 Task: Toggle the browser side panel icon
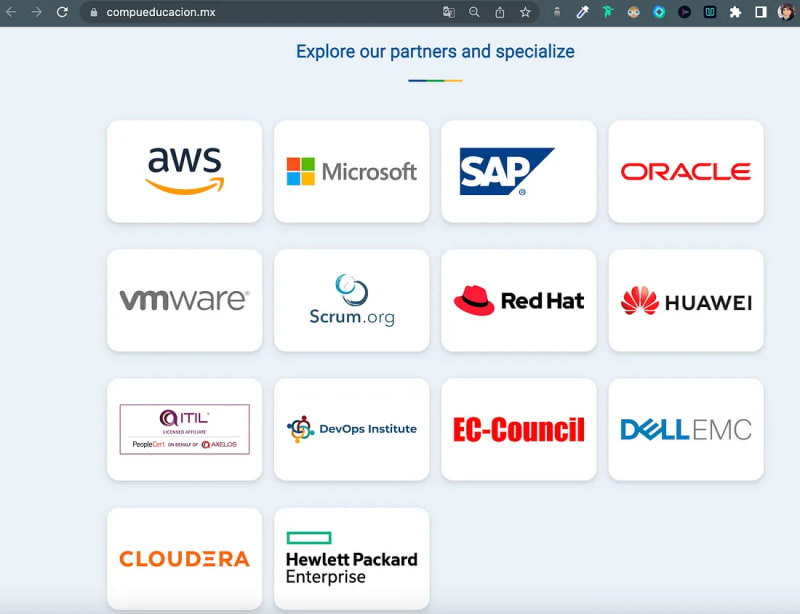(761, 12)
